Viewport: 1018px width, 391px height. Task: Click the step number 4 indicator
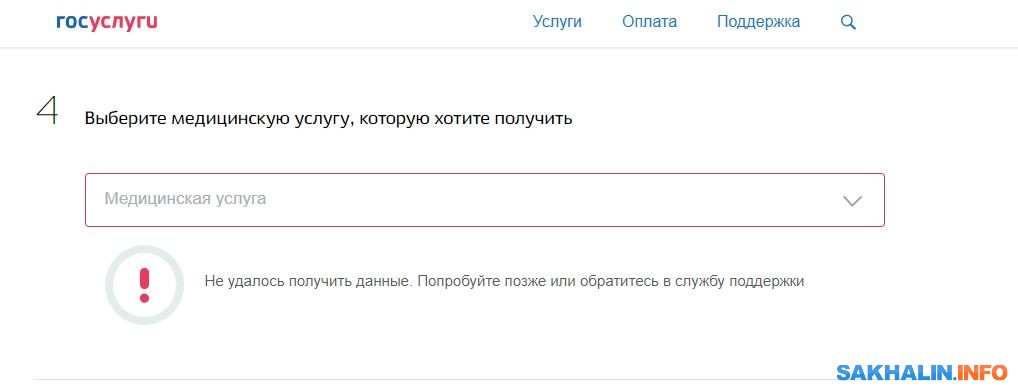[x=47, y=112]
